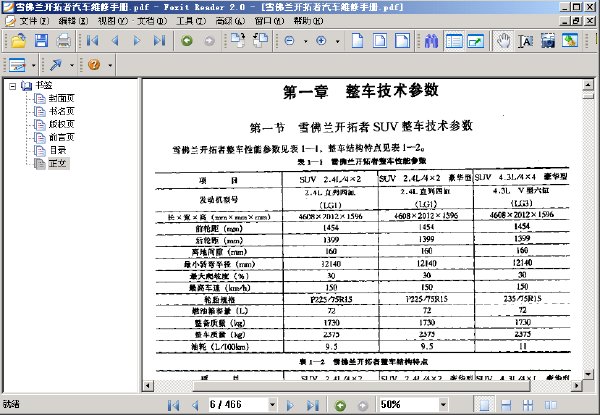Open the 窗口 menu
Image resolution: width=600 pixels, height=415 pixels.
click(269, 21)
